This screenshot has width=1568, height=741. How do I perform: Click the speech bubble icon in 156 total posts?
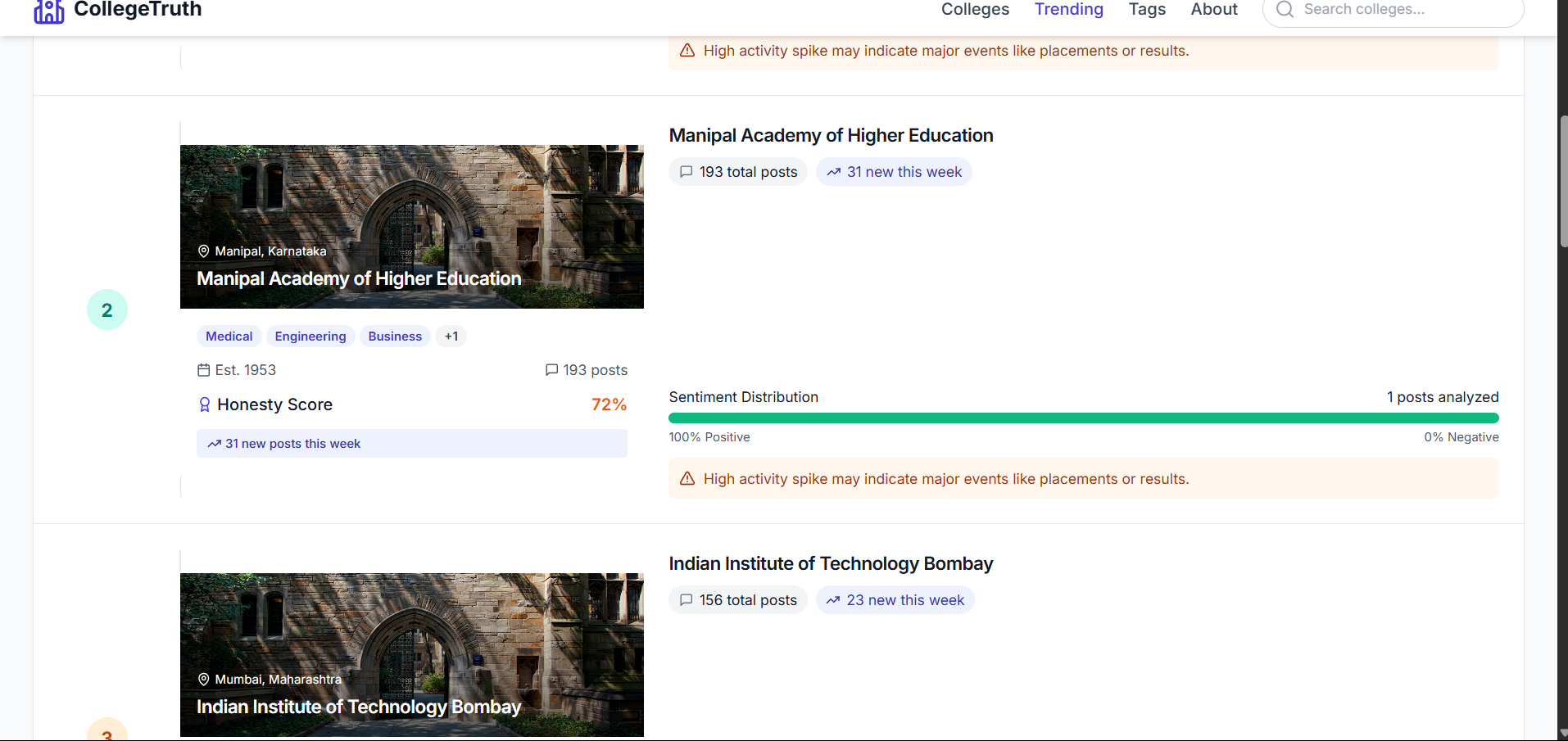point(687,600)
